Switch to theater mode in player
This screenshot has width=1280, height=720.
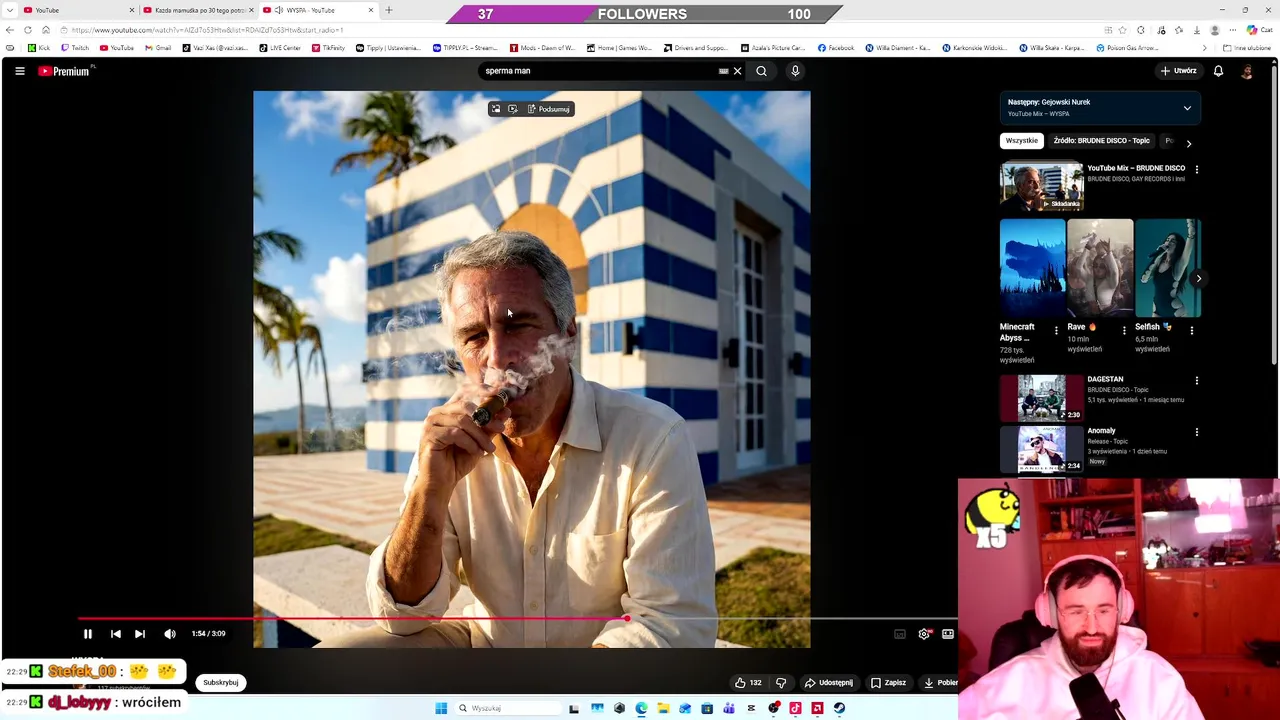[948, 634]
